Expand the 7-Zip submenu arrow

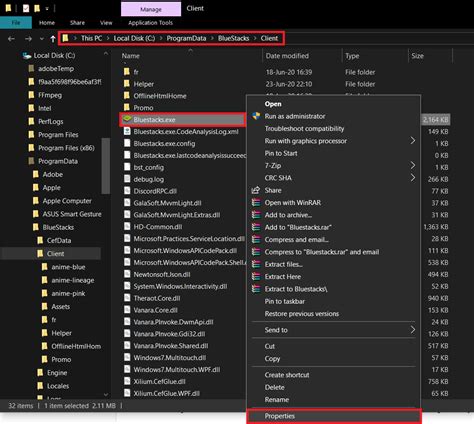tap(413, 165)
